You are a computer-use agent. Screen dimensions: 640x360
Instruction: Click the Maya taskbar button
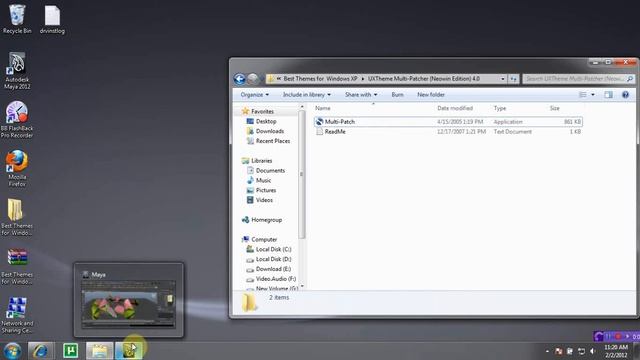point(129,351)
